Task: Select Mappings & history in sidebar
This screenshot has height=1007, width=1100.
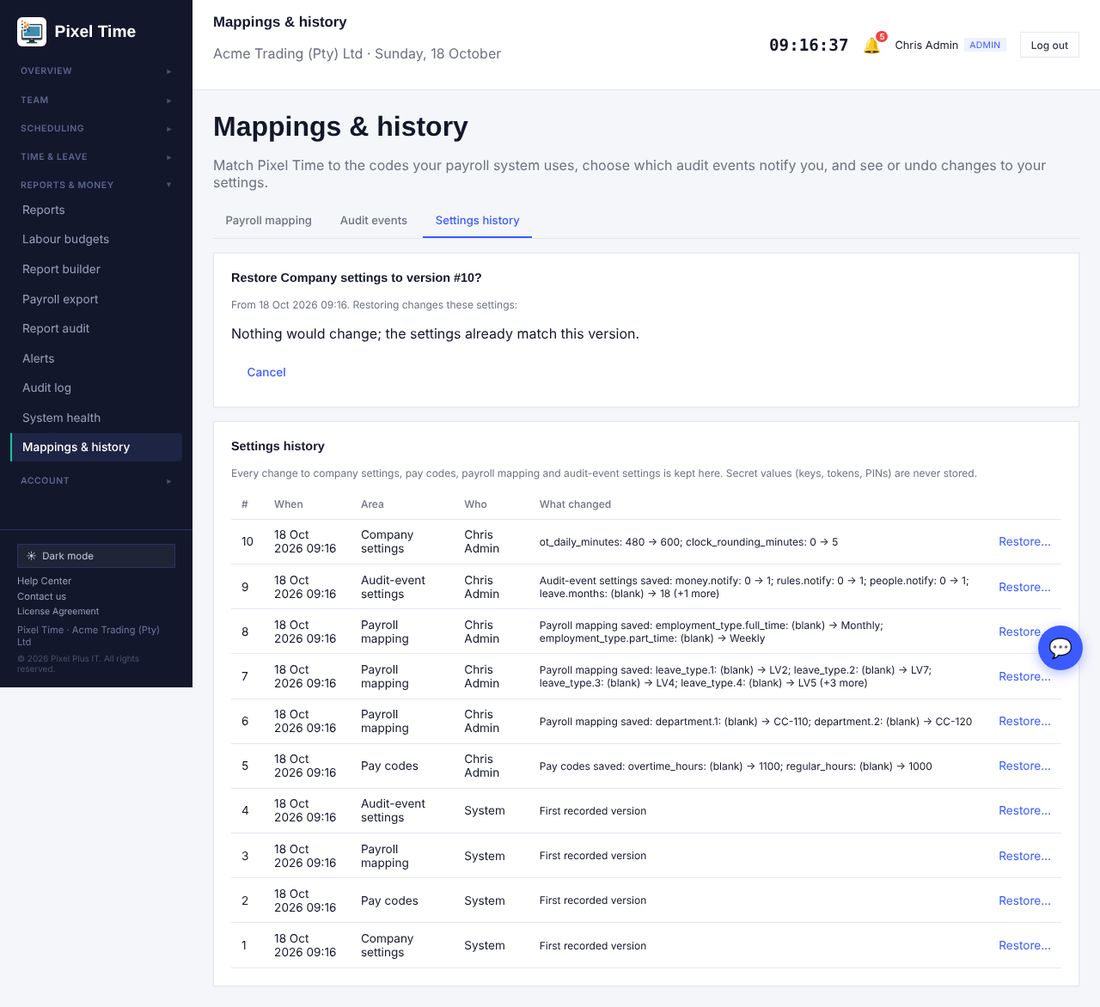Action: pos(96,447)
